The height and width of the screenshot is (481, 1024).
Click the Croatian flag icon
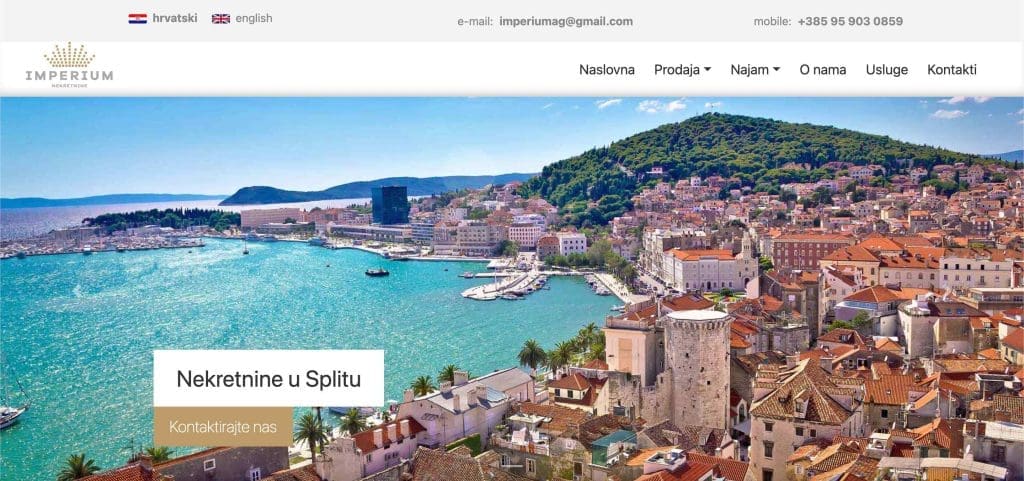tap(137, 18)
